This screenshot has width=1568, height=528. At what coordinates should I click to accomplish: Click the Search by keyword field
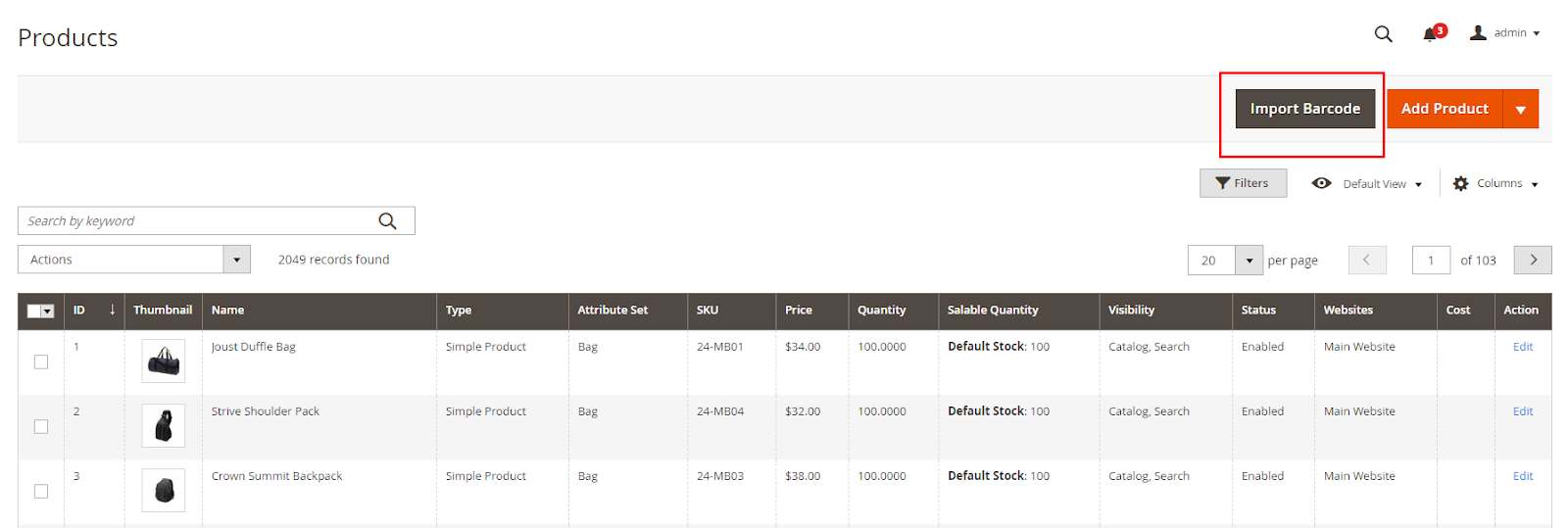click(x=196, y=221)
